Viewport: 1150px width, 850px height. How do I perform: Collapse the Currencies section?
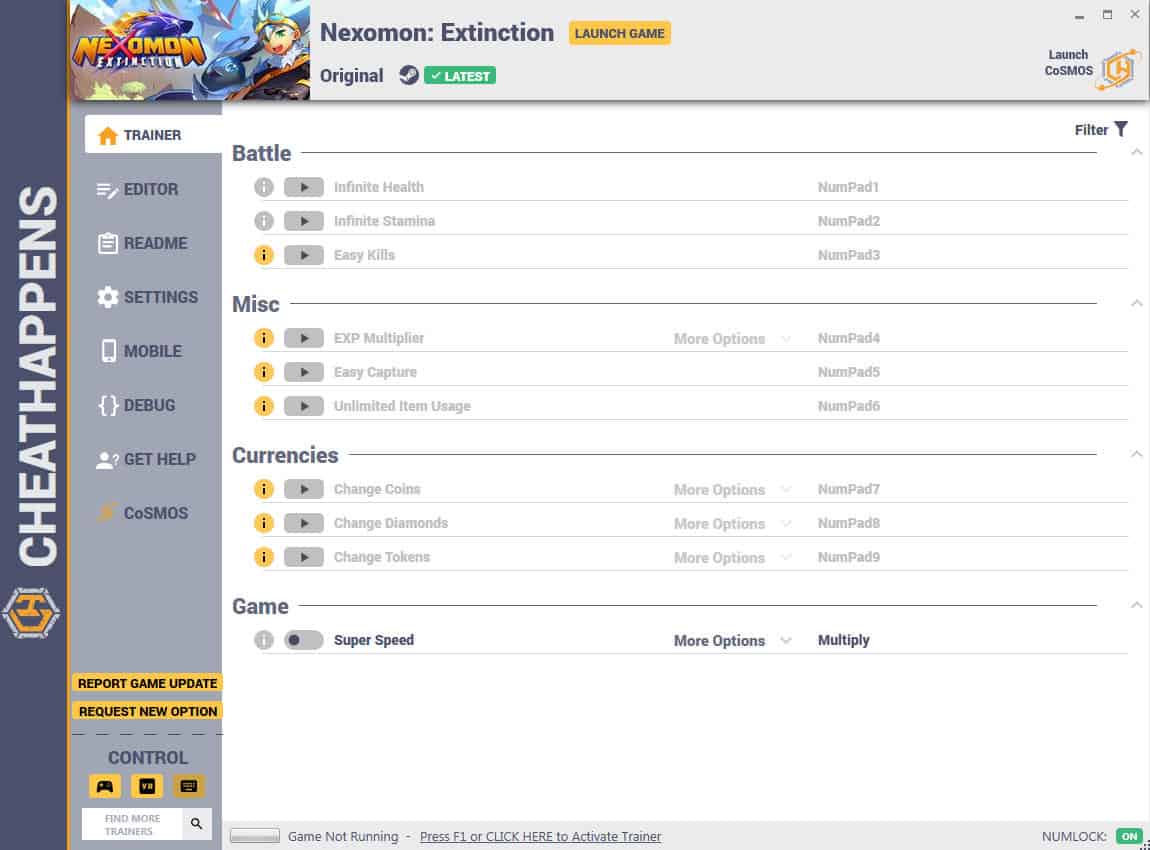point(1136,455)
